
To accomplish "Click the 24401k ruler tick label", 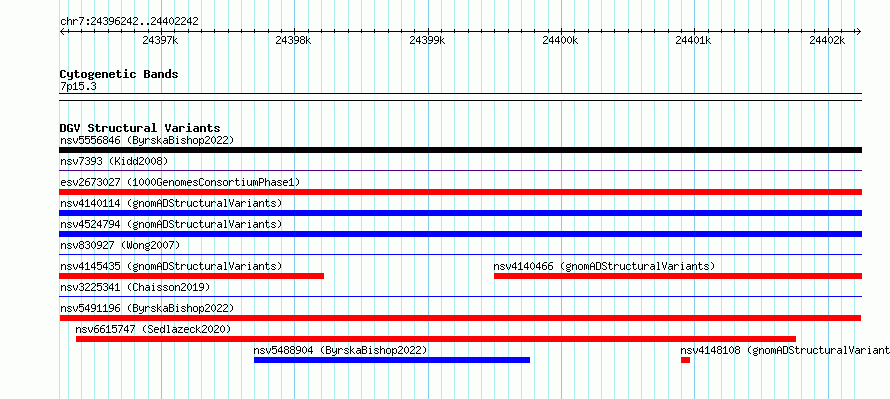I will [x=694, y=40].
